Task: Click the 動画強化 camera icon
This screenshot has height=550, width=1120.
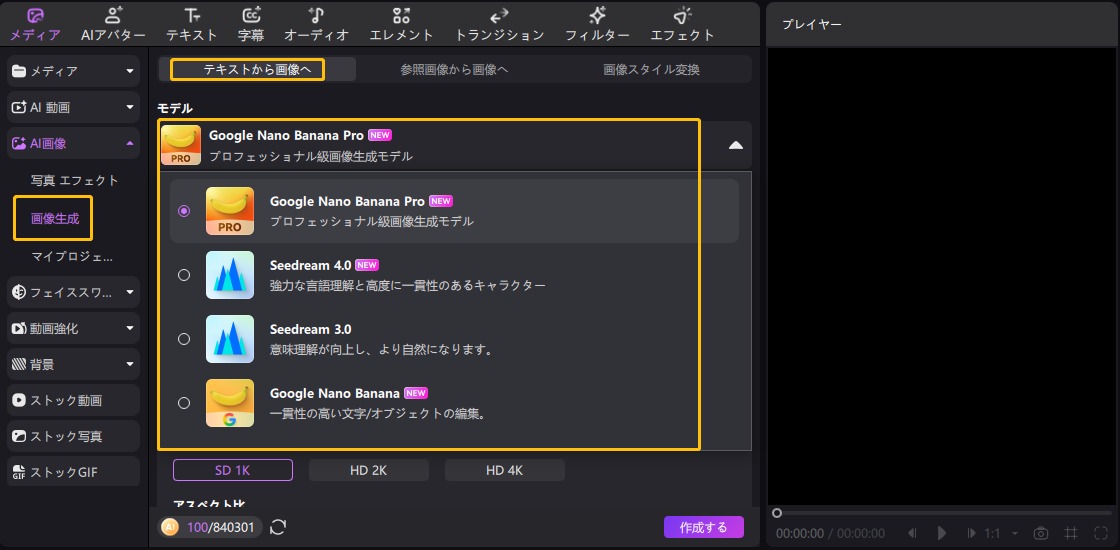Action: (x=19, y=329)
